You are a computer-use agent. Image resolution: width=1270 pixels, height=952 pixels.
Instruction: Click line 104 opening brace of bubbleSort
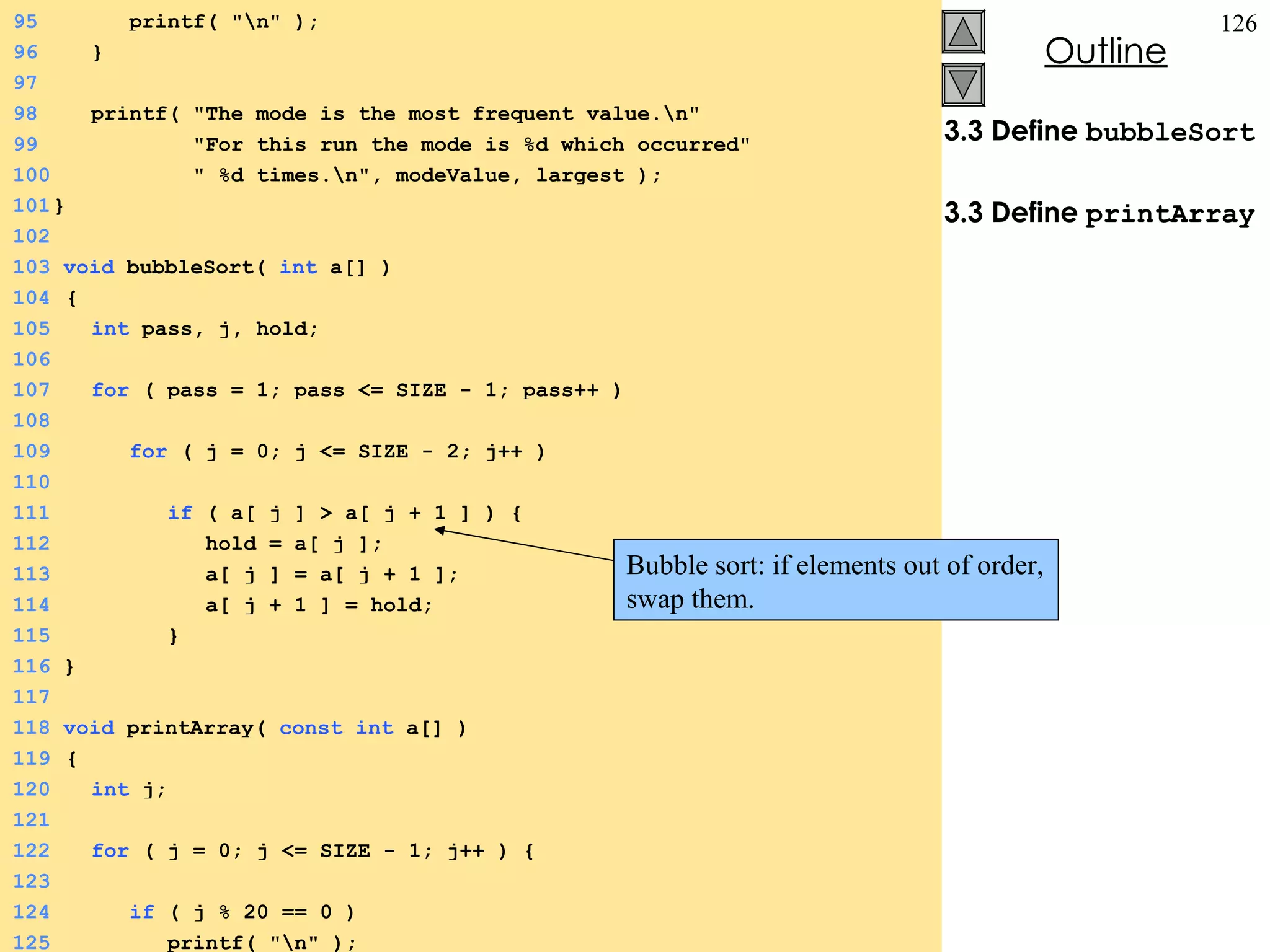click(x=72, y=299)
